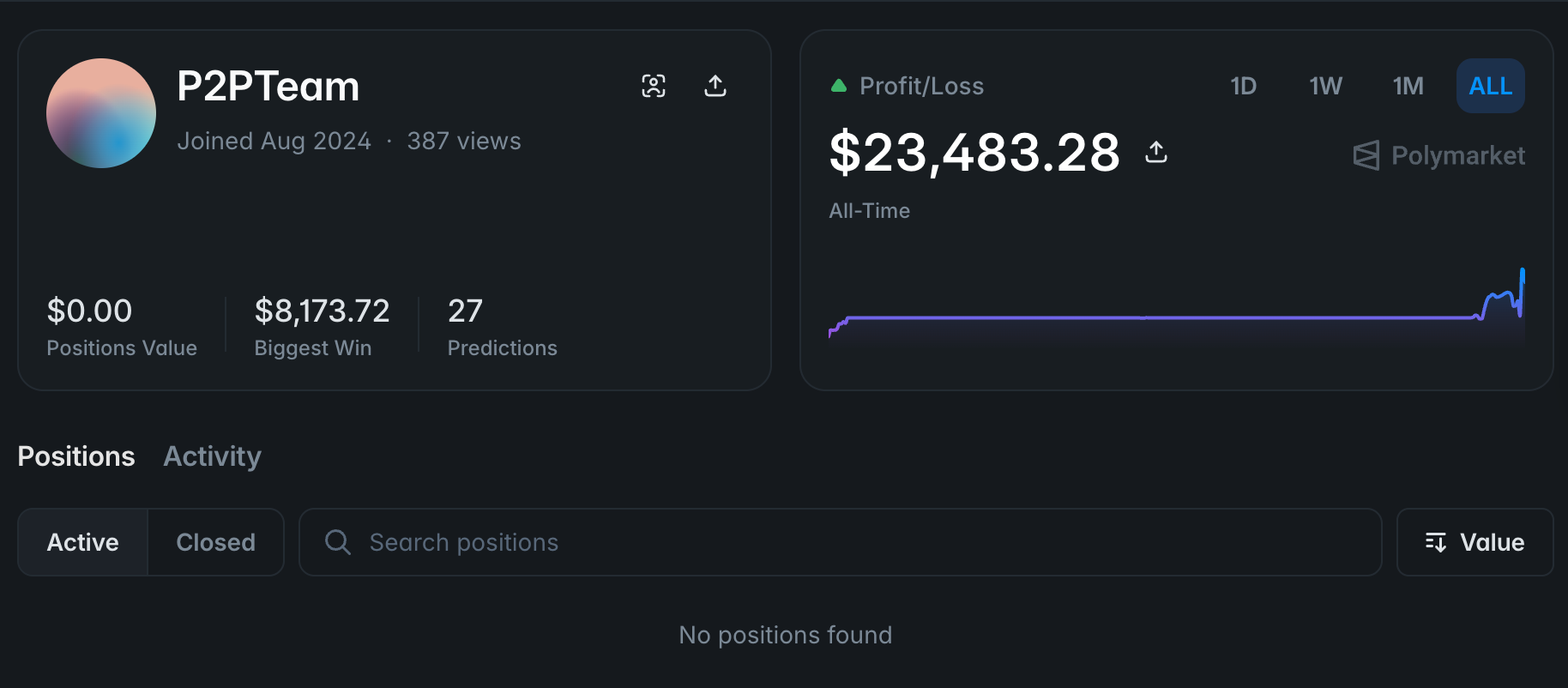Open the Value sorting options

click(x=1475, y=542)
